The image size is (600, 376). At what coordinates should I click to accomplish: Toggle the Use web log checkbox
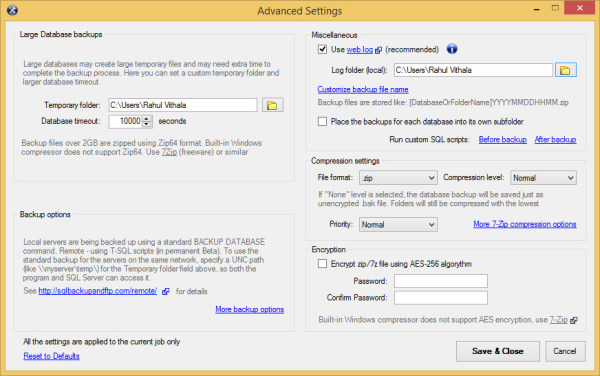[x=322, y=49]
